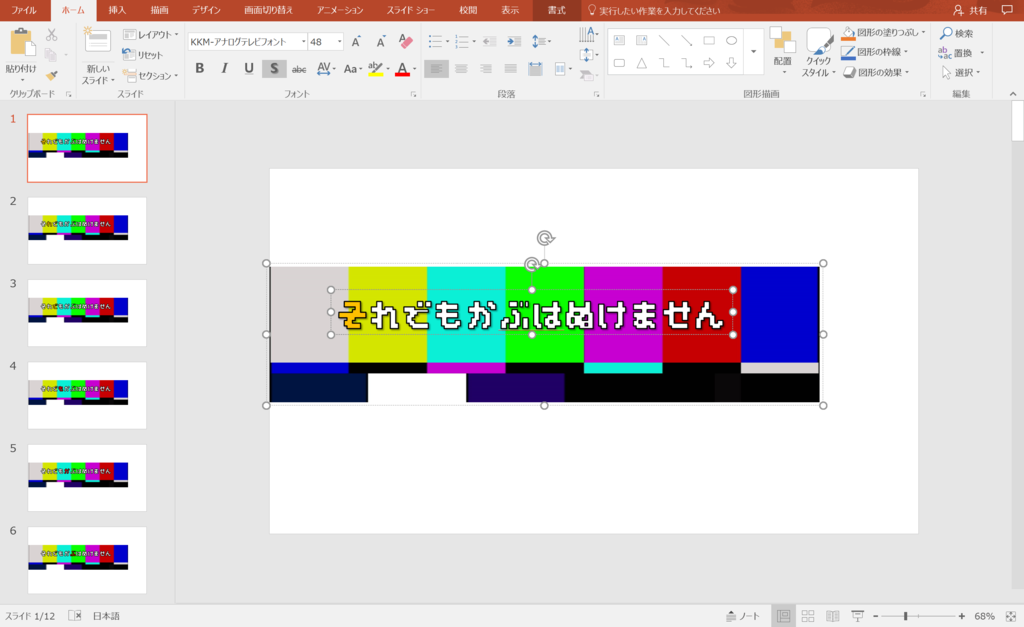Toggle underline on selected text
Viewport: 1024px width, 627px height.
point(249,68)
